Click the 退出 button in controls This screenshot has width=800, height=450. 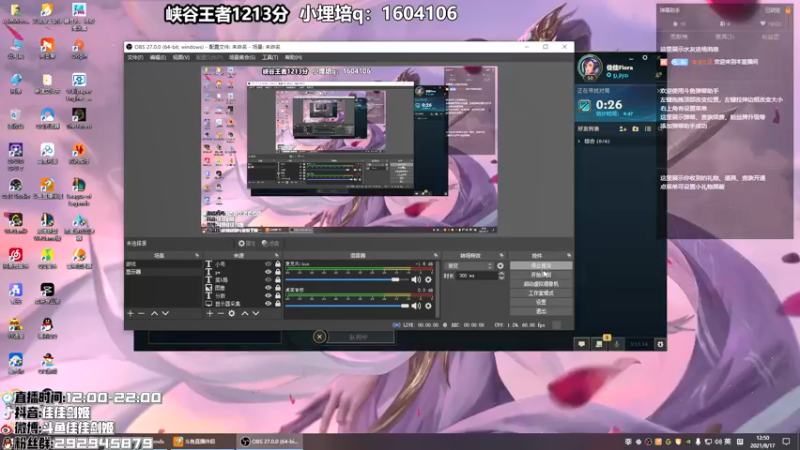coord(541,311)
